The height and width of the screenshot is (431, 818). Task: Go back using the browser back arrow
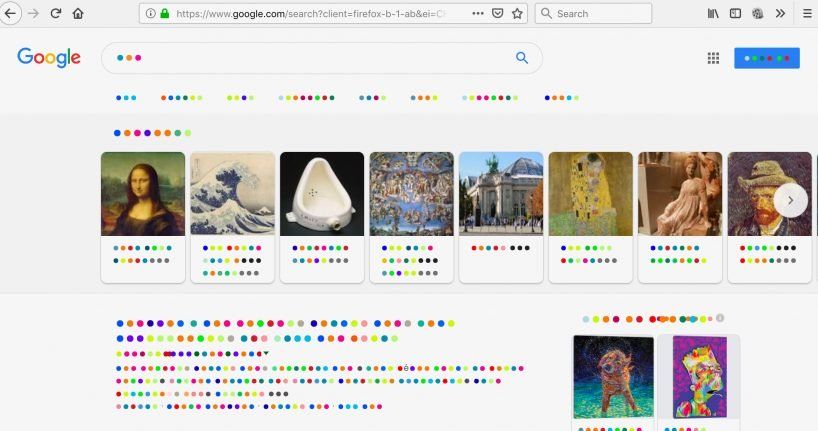10,14
